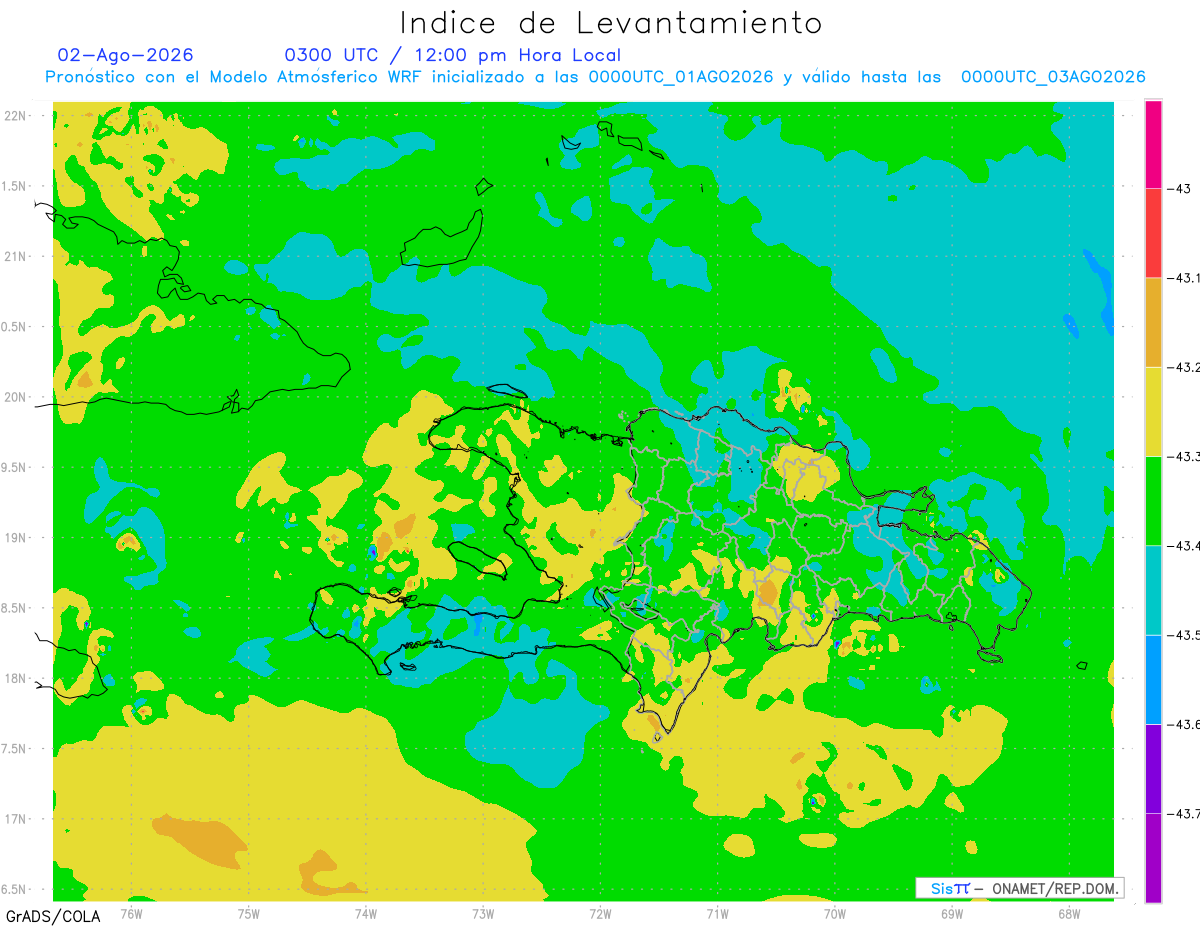Click longitude label '69W'
The width and height of the screenshot is (1200, 927).
coord(952,913)
